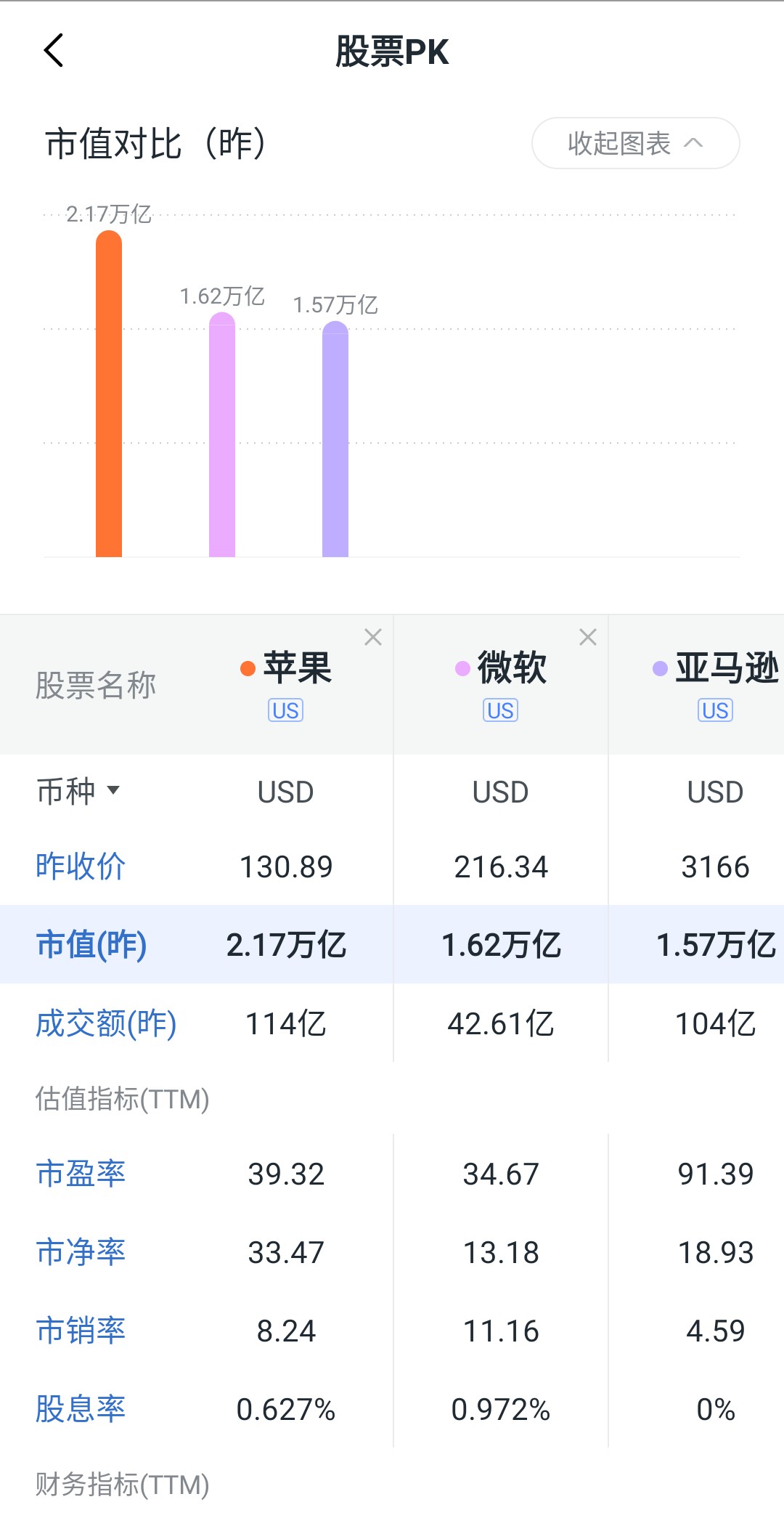
Task: Open the 币种 currency dropdown
Action: click(78, 791)
